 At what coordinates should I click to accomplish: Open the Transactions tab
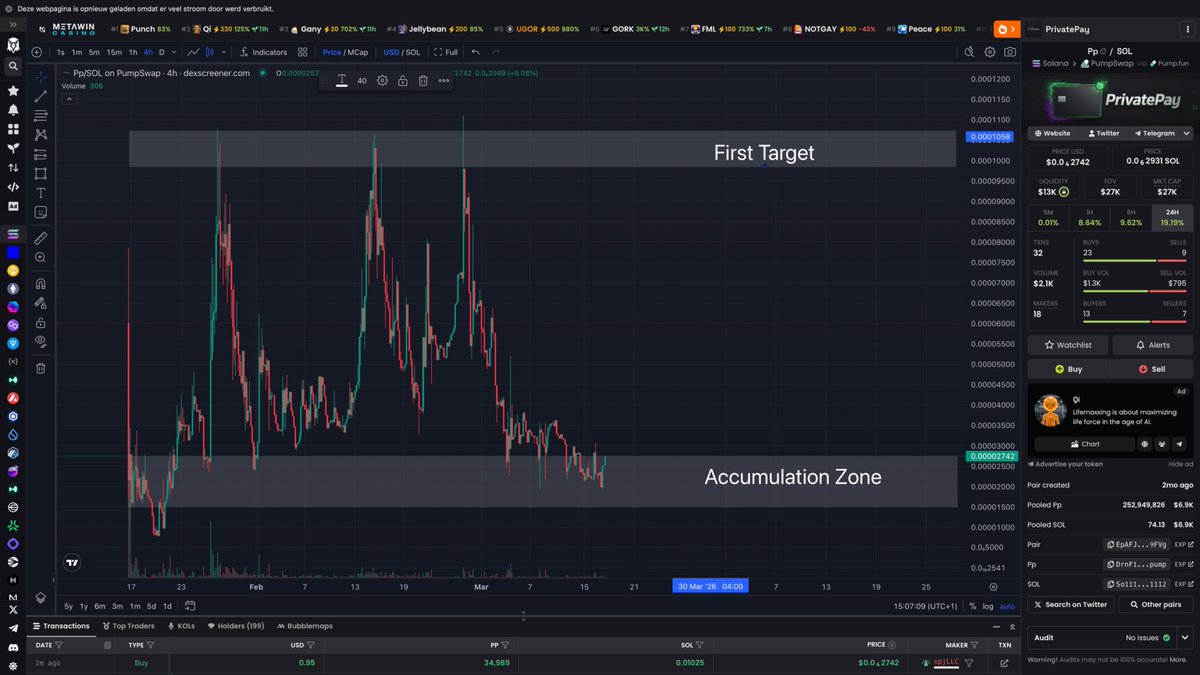tap(61, 626)
